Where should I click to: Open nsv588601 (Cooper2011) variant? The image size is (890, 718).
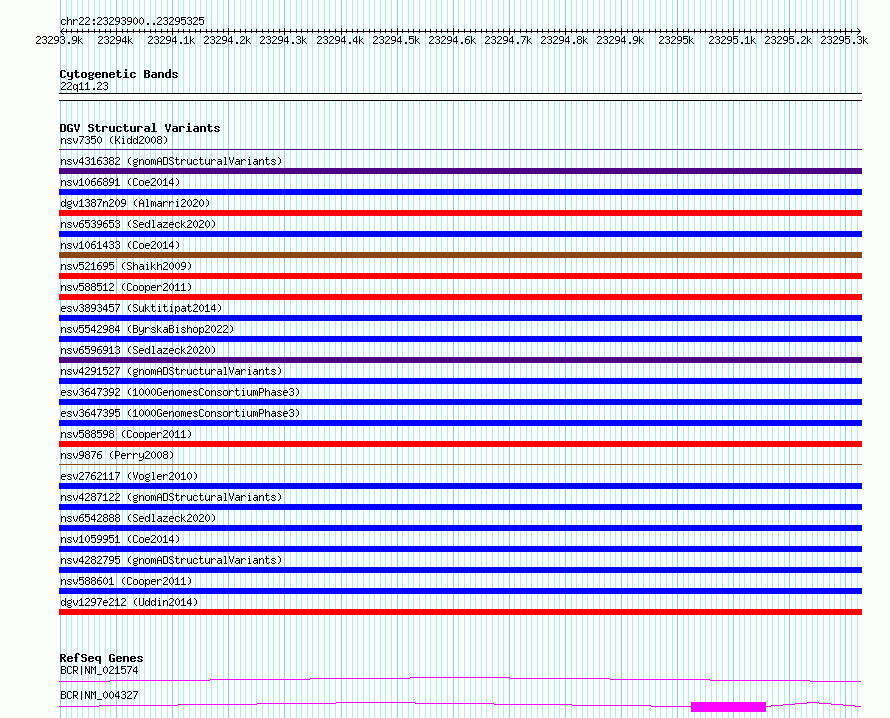tap(126, 581)
